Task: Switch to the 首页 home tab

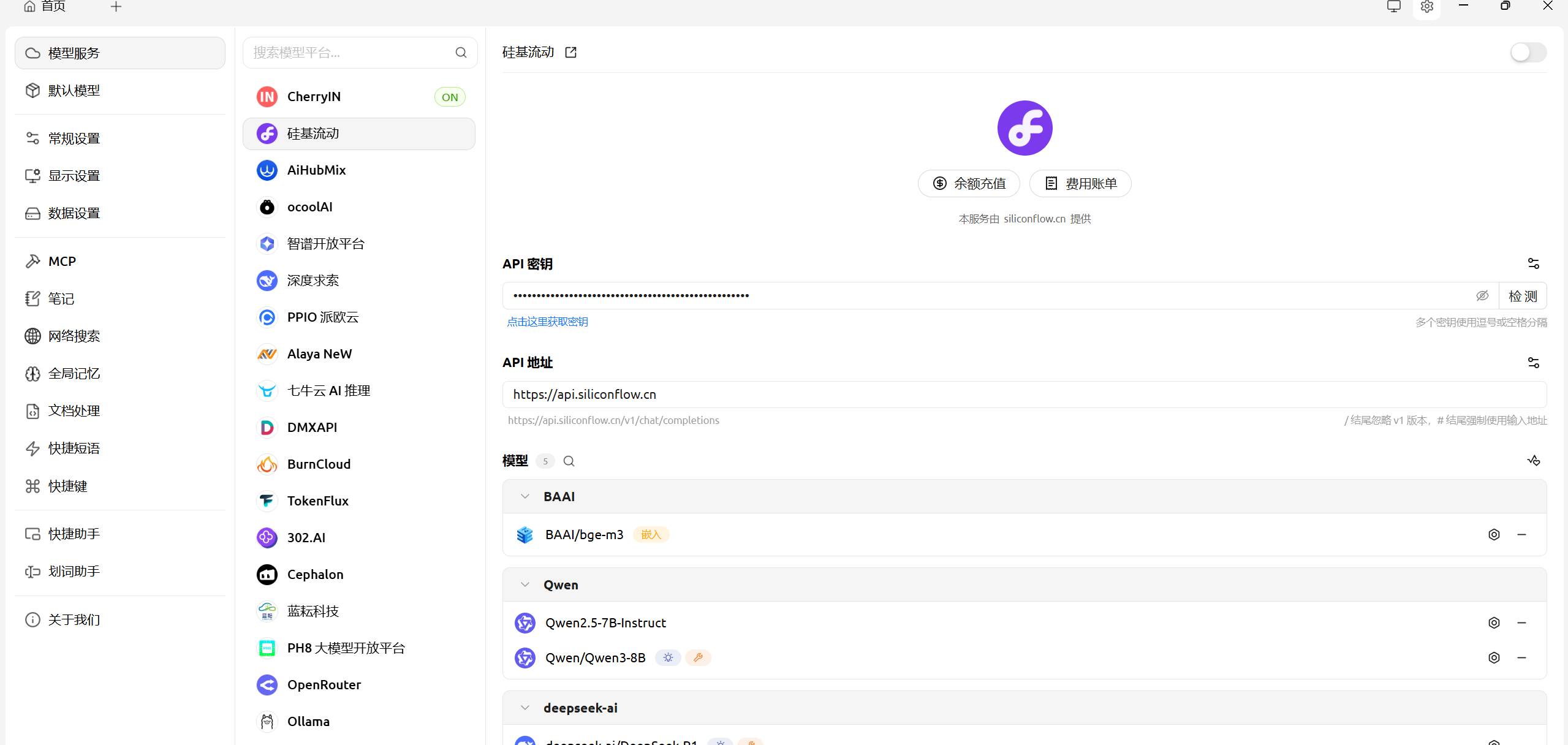Action: (45, 6)
